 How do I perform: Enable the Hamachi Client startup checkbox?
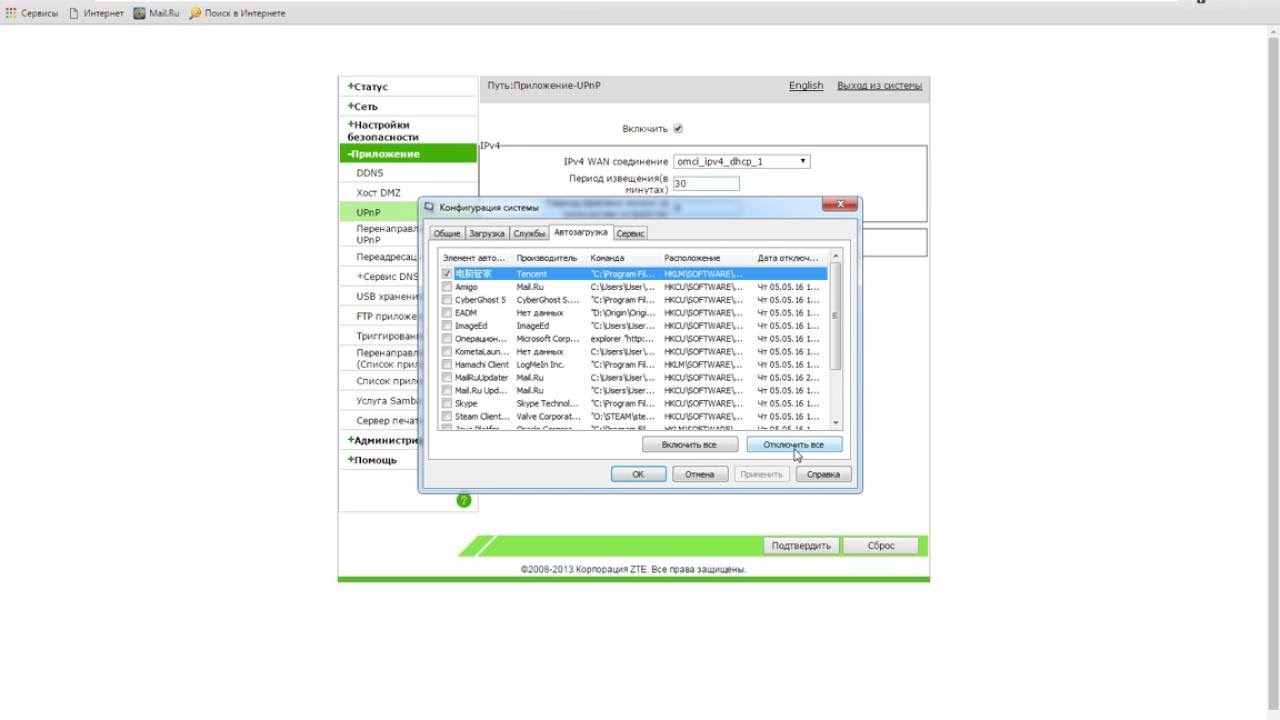(447, 365)
